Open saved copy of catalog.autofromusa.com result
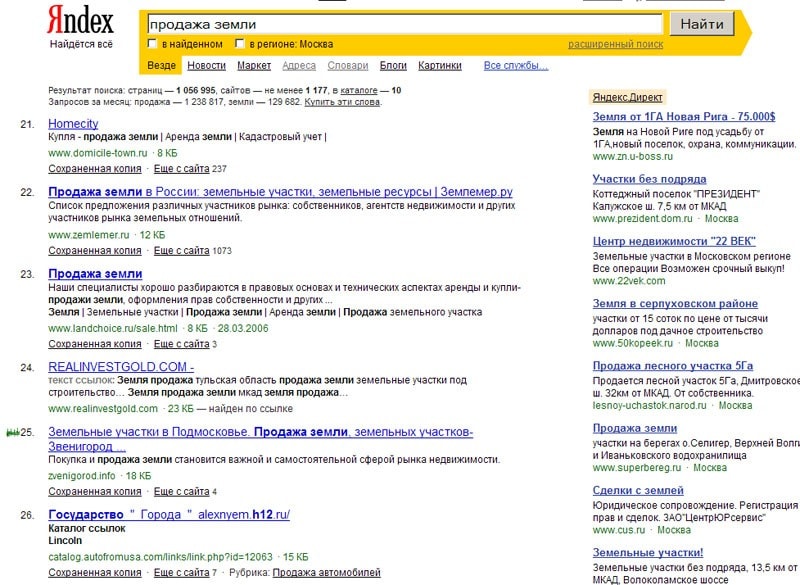The width and height of the screenshot is (800, 585). 94,573
